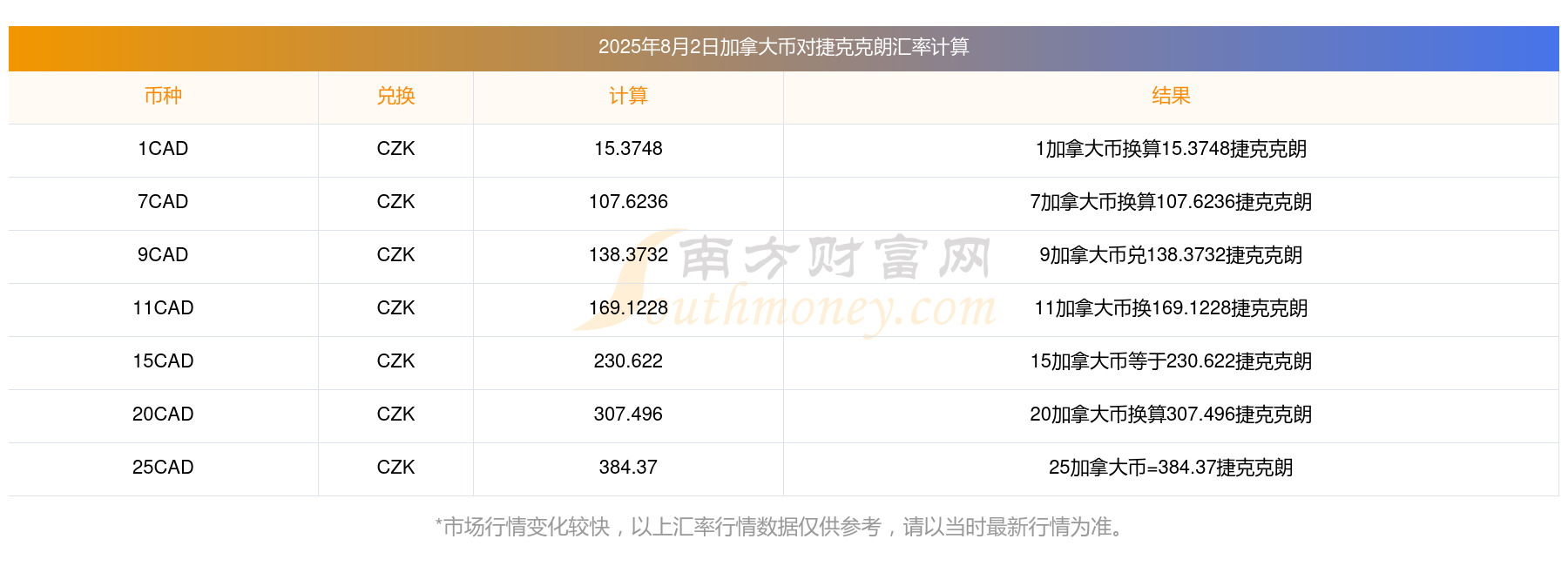
Task: Select the '11CAD' cell
Action: (x=163, y=308)
